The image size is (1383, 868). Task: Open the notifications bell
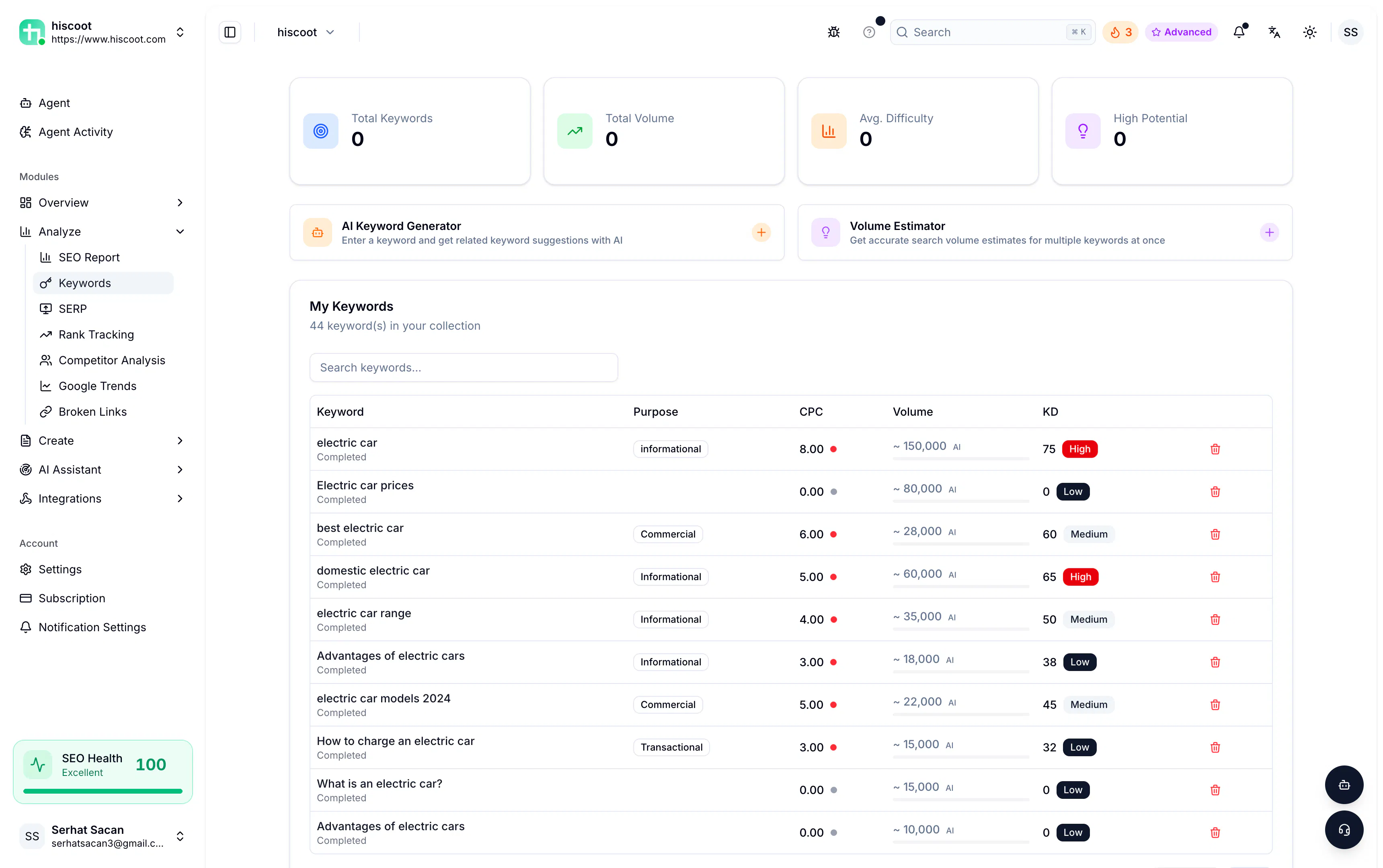click(x=1239, y=32)
